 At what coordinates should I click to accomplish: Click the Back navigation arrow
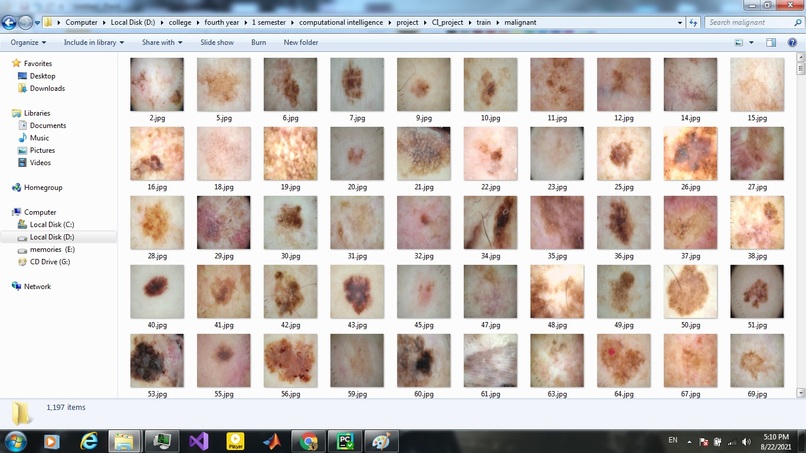tap(9, 23)
